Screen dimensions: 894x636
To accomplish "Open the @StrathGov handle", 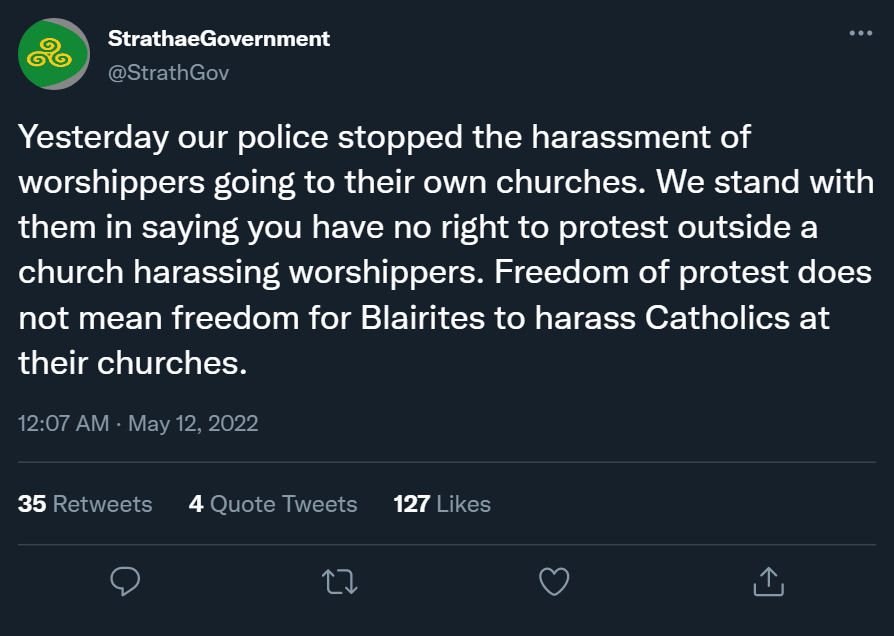I will click(170, 71).
